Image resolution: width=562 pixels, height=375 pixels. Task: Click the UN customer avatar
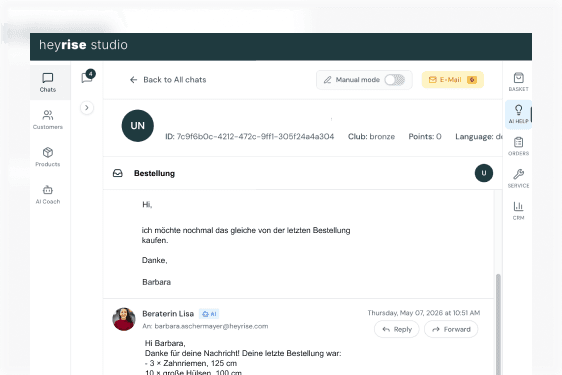click(138, 126)
